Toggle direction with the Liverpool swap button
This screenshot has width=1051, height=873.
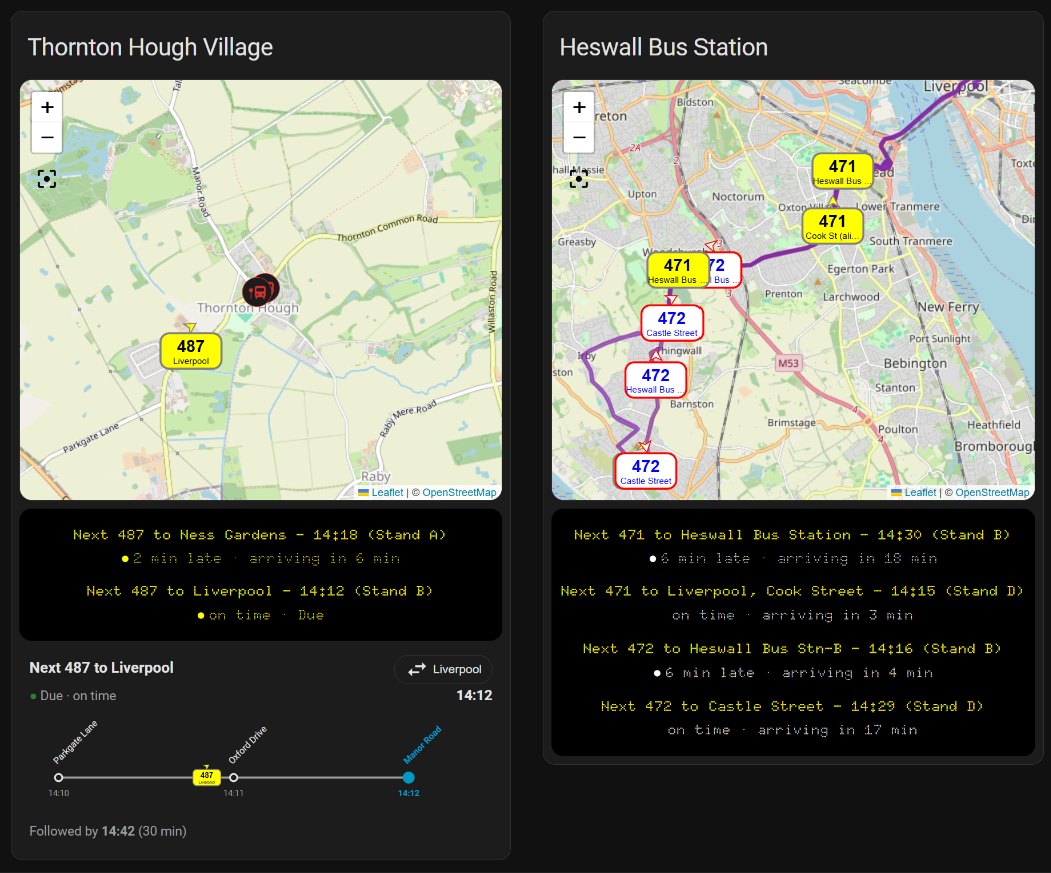pos(444,669)
